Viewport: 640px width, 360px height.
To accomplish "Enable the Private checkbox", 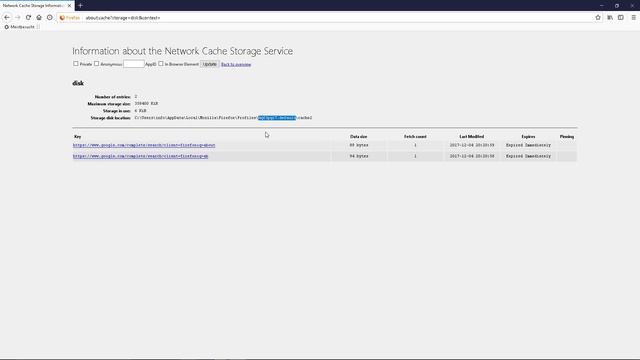I will pyautogui.click(x=76, y=64).
